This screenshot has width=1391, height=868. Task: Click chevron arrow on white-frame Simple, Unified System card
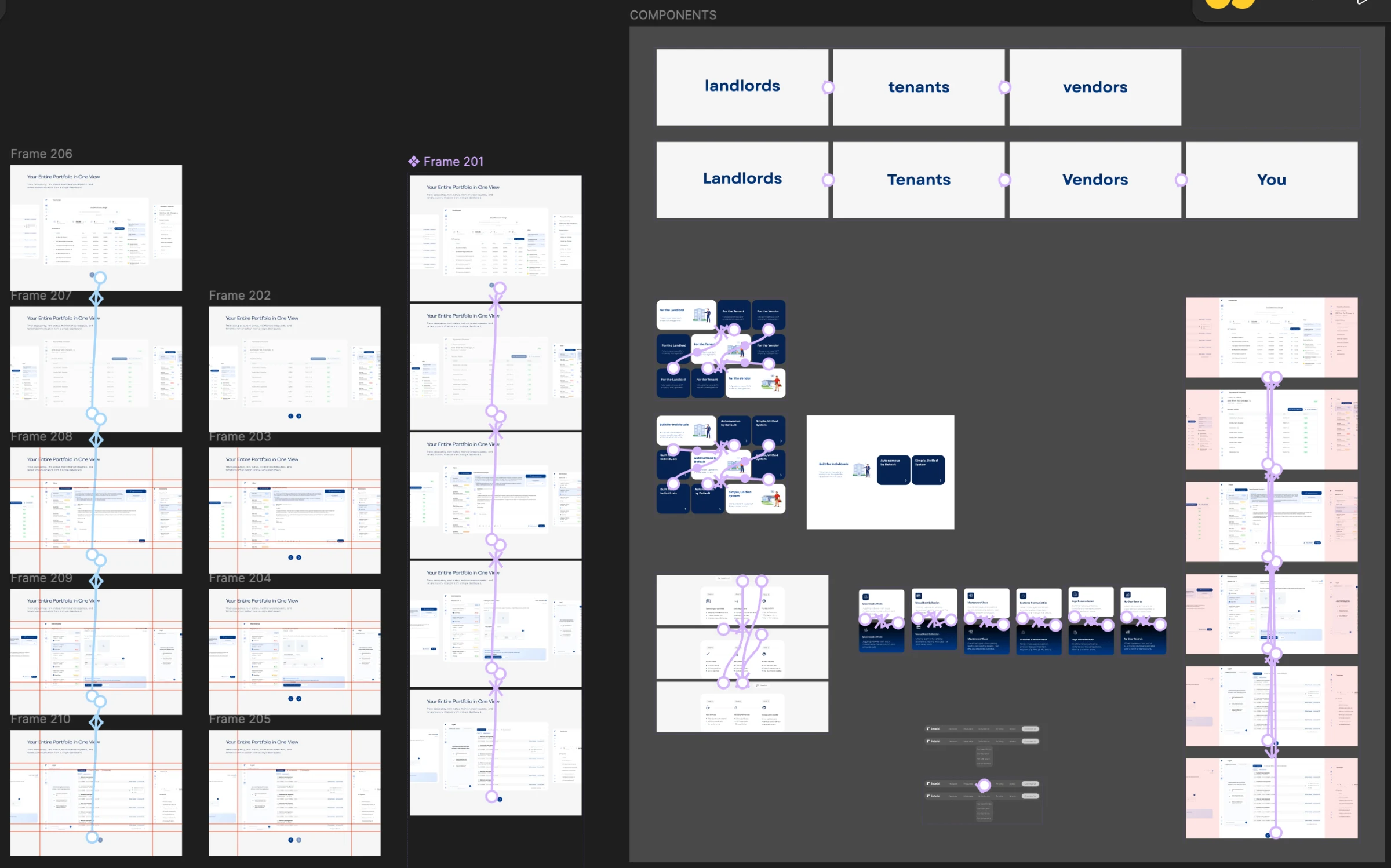pos(940,480)
